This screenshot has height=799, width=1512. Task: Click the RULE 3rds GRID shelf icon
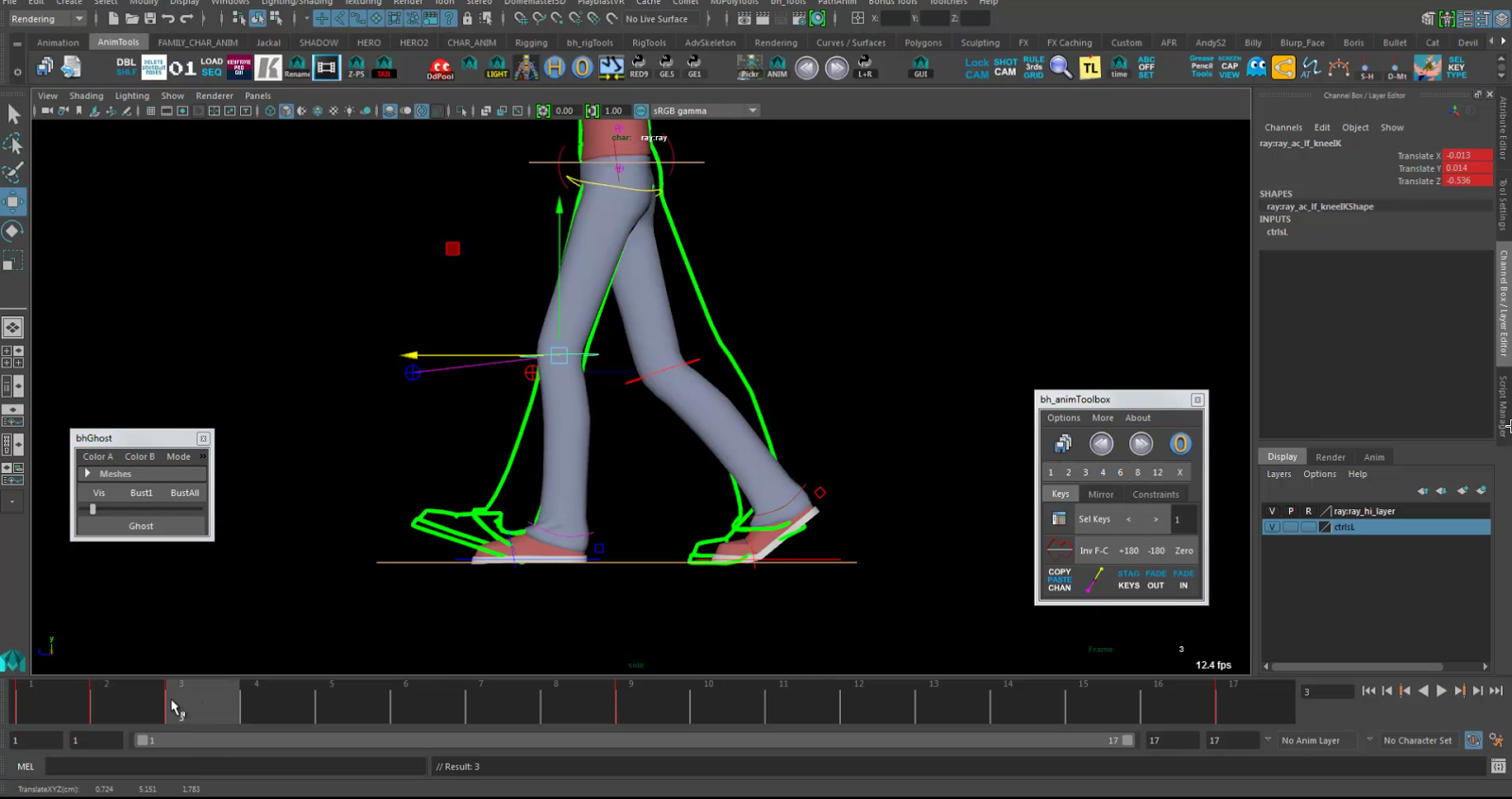coord(1033,68)
